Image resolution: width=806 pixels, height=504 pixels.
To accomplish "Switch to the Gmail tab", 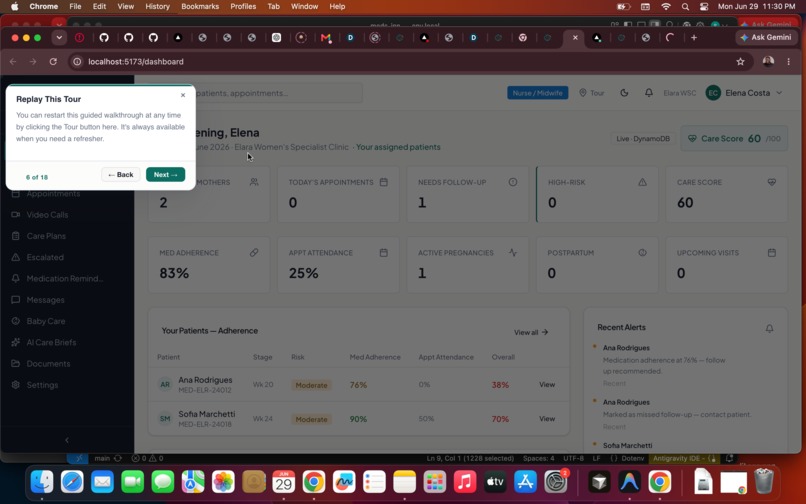I will click(325, 38).
